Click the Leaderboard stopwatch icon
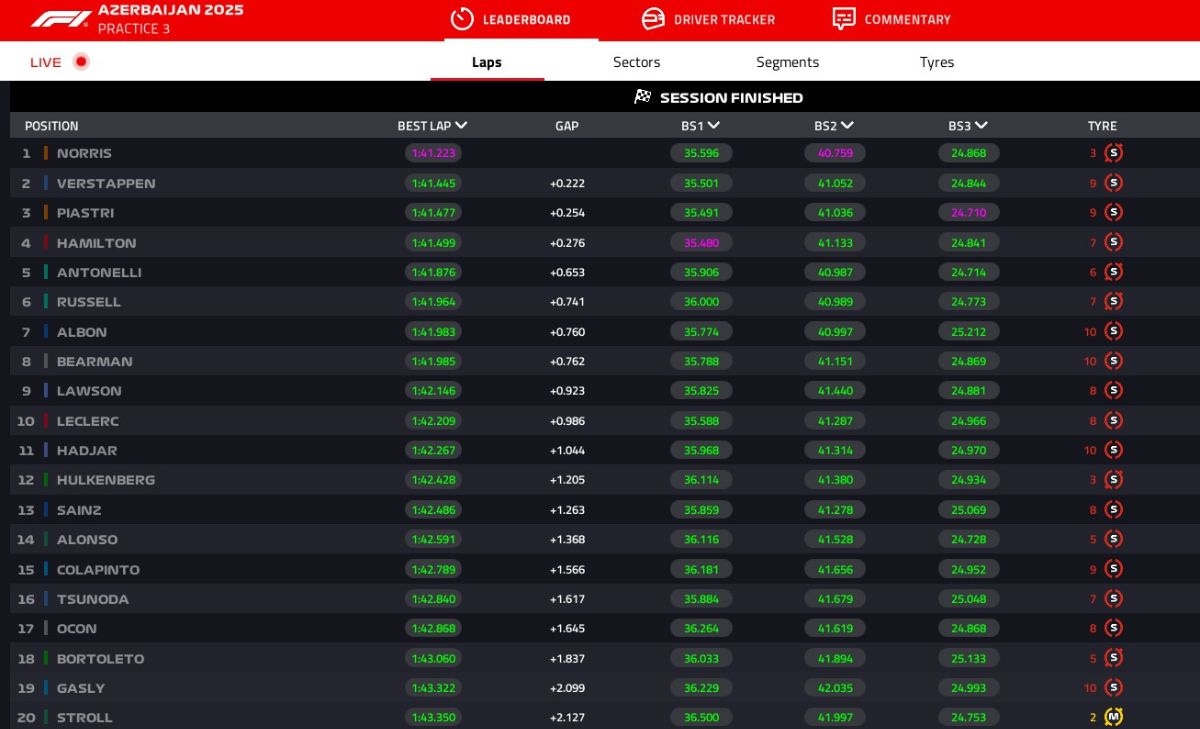This screenshot has width=1200, height=729. 461,19
